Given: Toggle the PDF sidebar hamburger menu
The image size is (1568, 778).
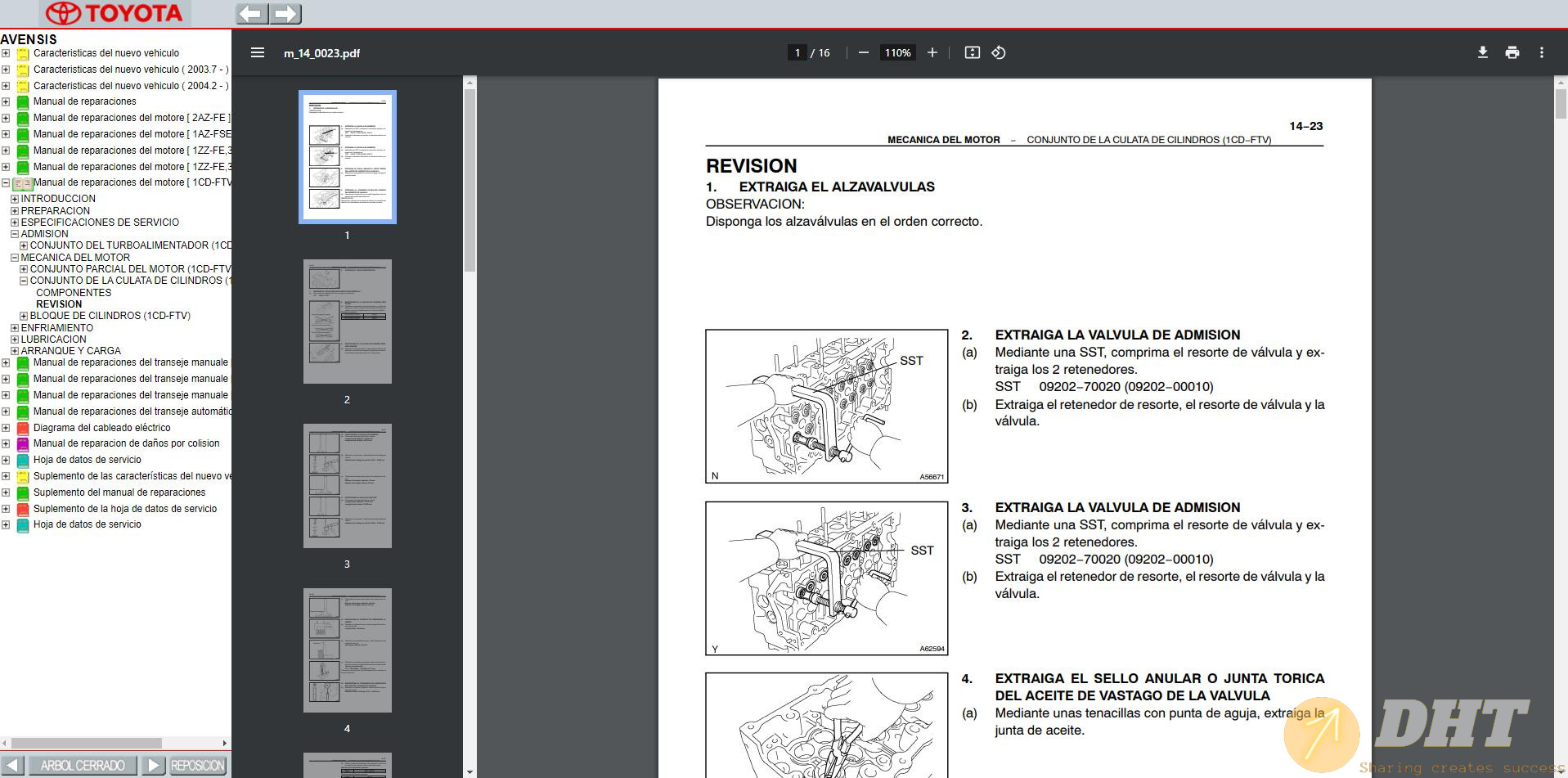Looking at the screenshot, I should (x=258, y=52).
